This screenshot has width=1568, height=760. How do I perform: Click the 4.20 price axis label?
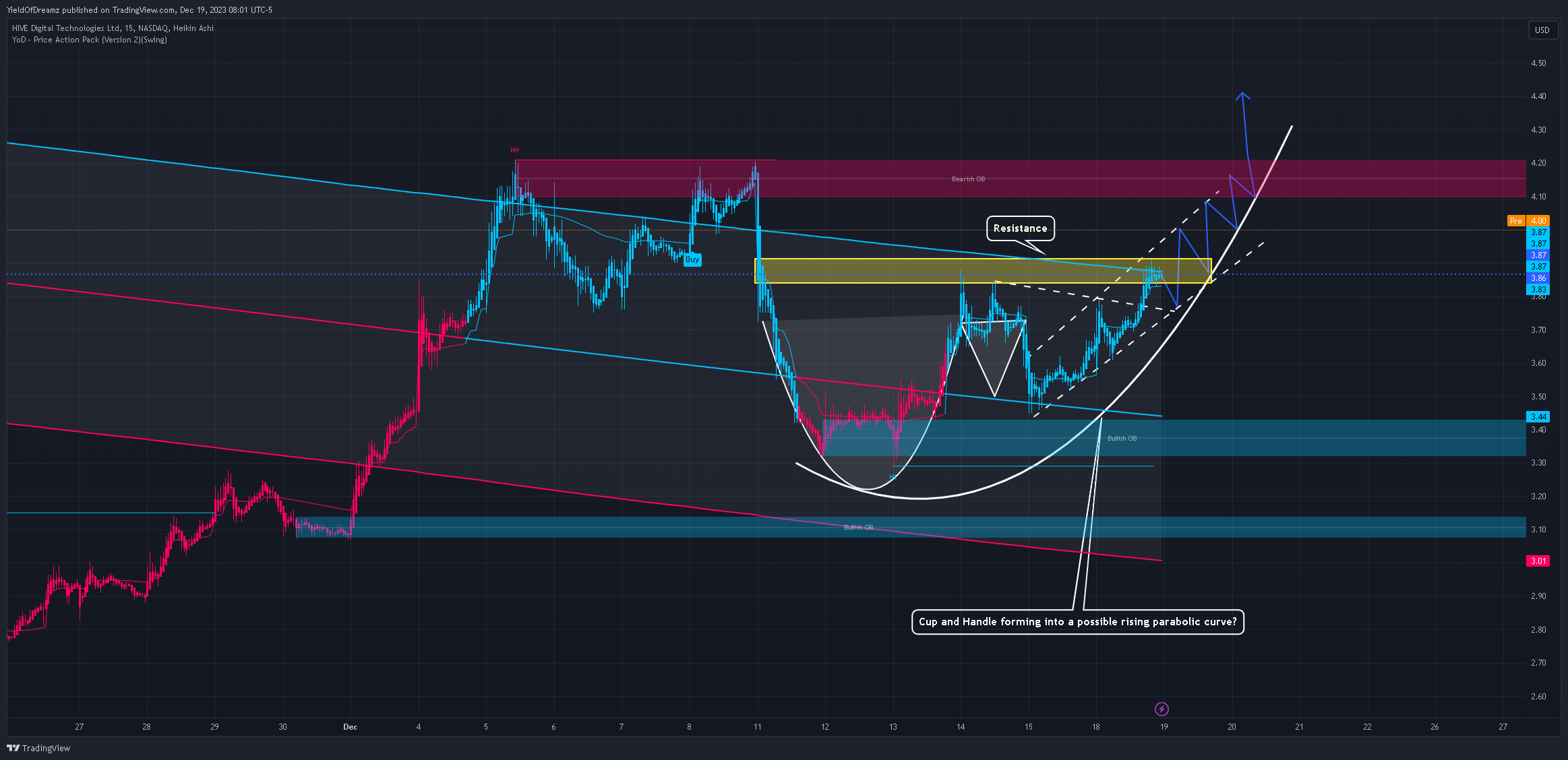(x=1538, y=163)
